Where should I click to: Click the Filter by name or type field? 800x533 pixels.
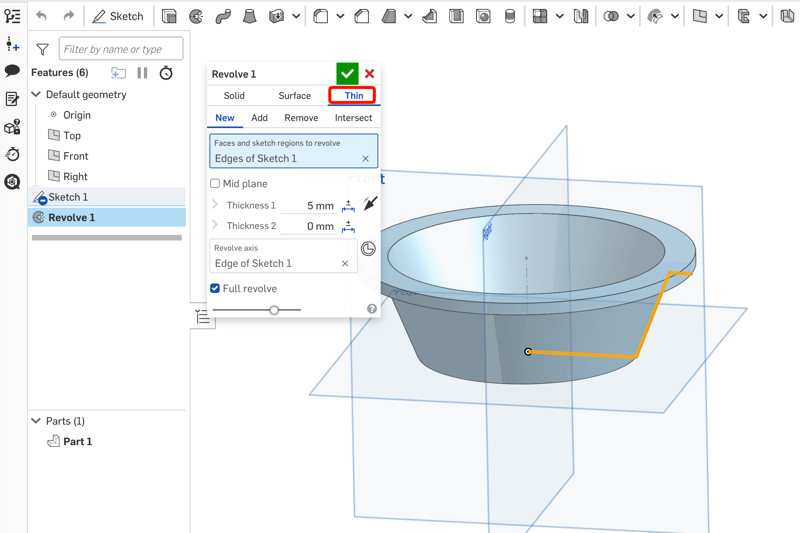pyautogui.click(x=120, y=49)
